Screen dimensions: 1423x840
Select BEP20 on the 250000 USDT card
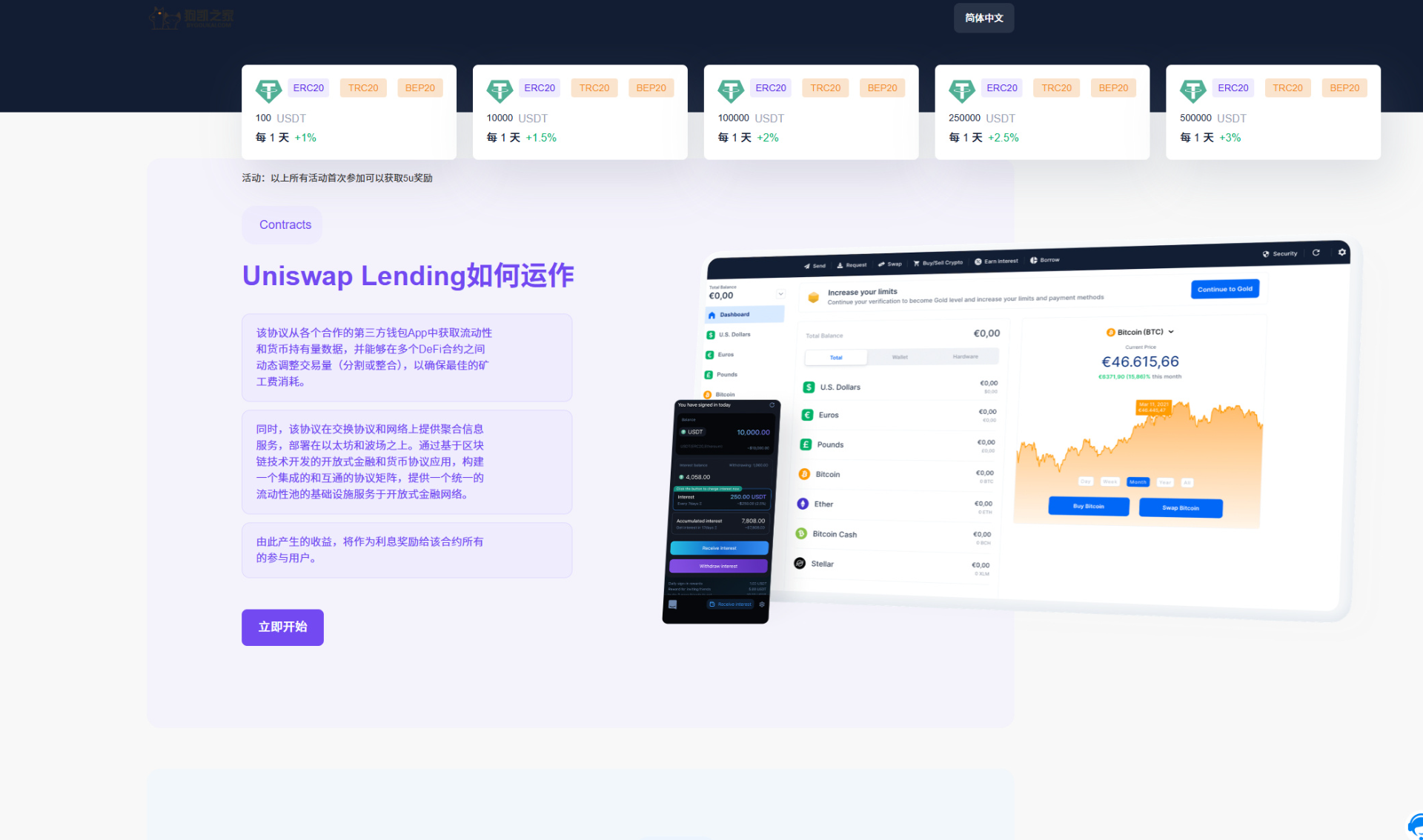(x=1114, y=87)
